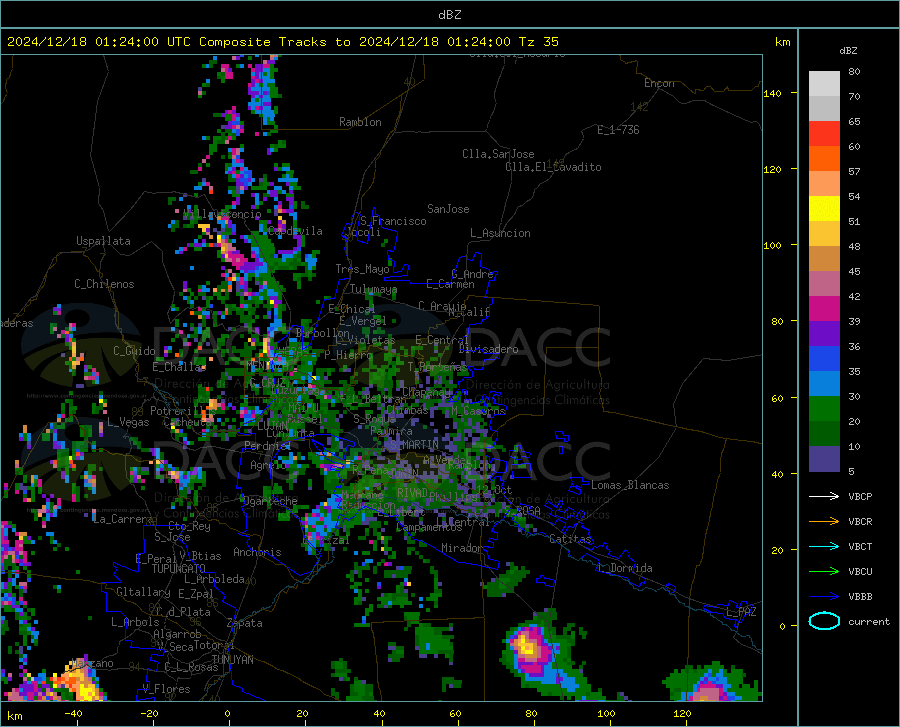Click the white VBCP arrow legend icon
This screenshot has height=727, width=900.
point(824,496)
